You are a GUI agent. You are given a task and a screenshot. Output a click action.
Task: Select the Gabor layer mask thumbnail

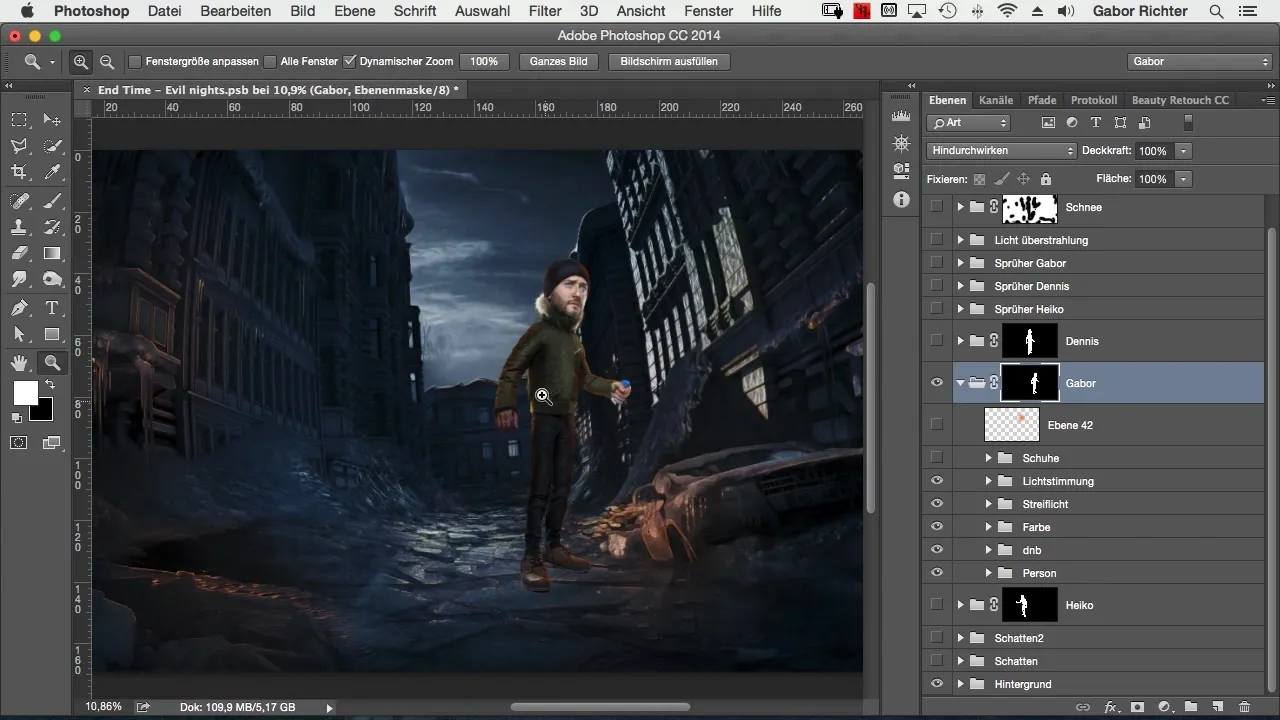[x=1030, y=383]
